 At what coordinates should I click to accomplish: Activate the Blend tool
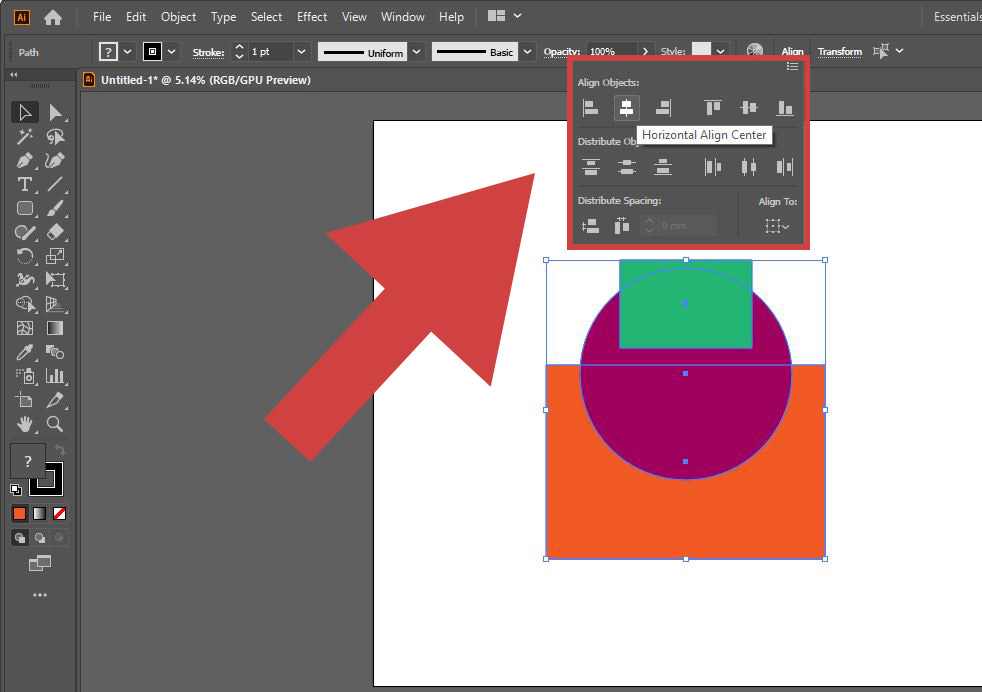tap(55, 352)
